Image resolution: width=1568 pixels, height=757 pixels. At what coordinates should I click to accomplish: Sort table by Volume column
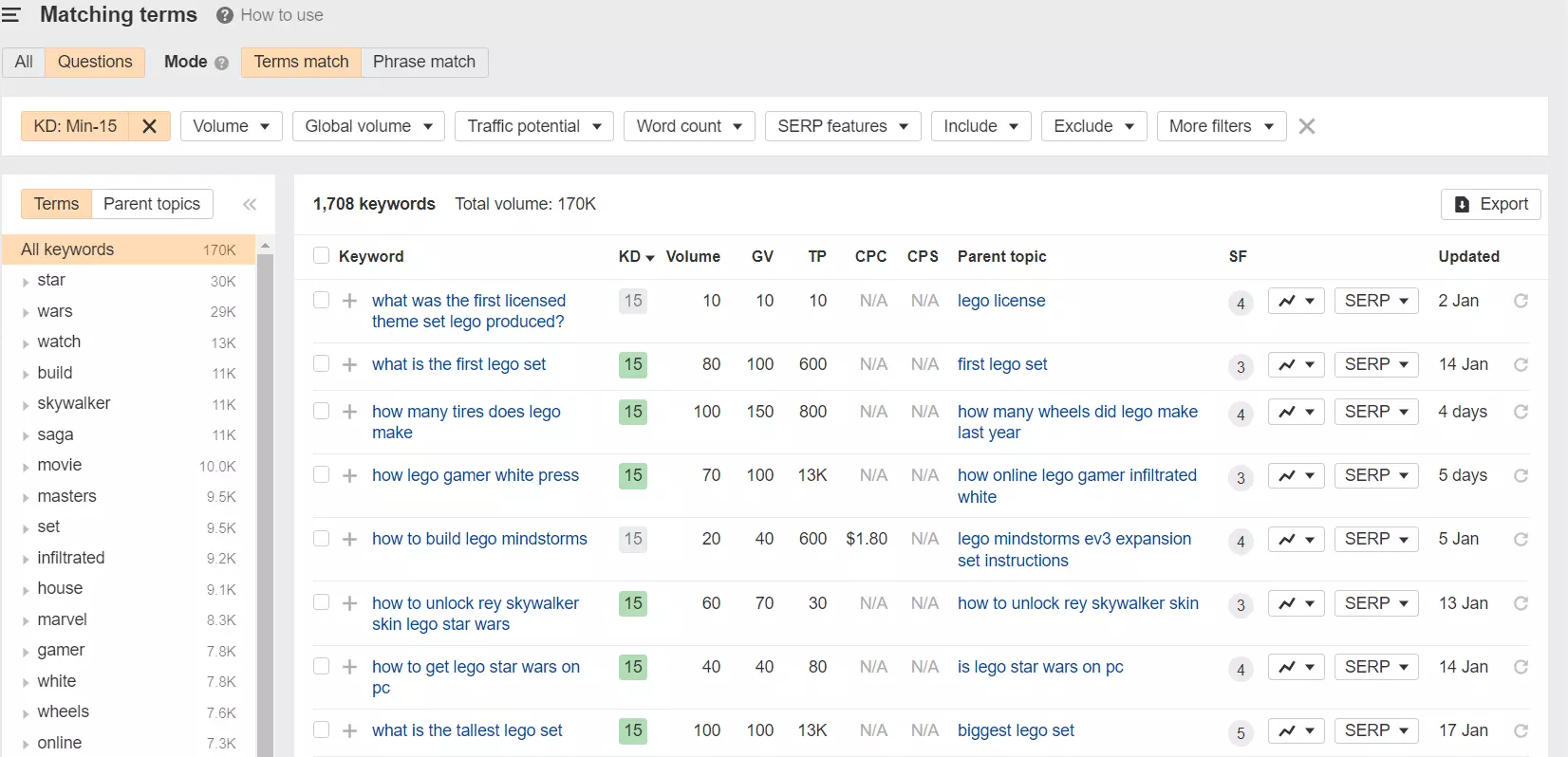693,256
